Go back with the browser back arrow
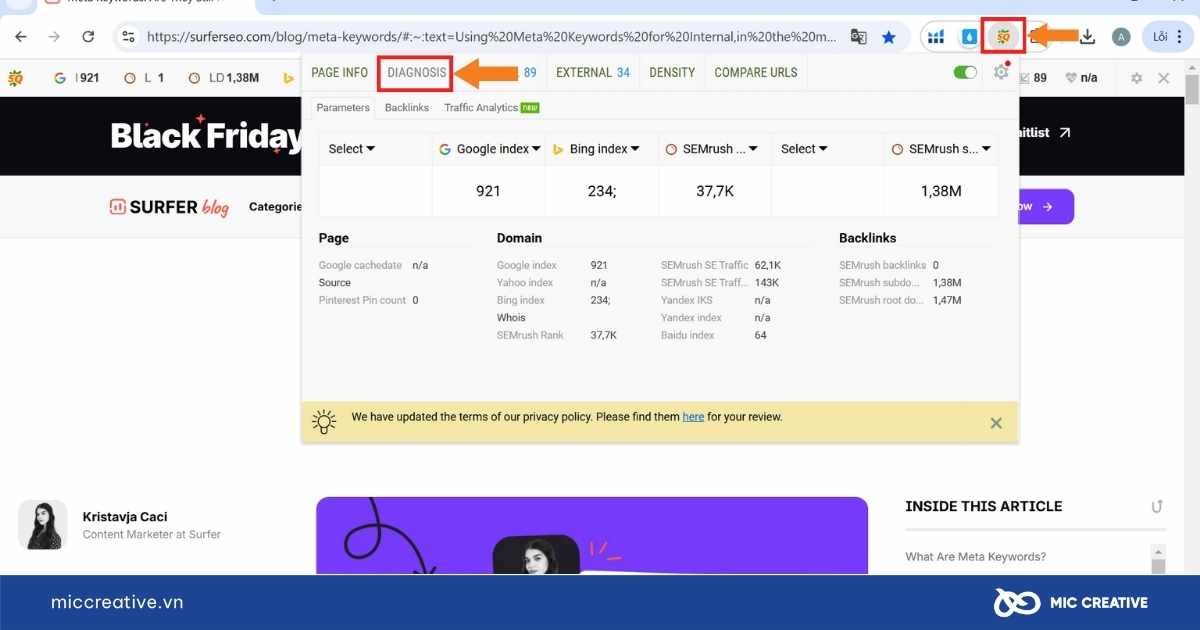Image resolution: width=1200 pixels, height=630 pixels. (x=21, y=37)
